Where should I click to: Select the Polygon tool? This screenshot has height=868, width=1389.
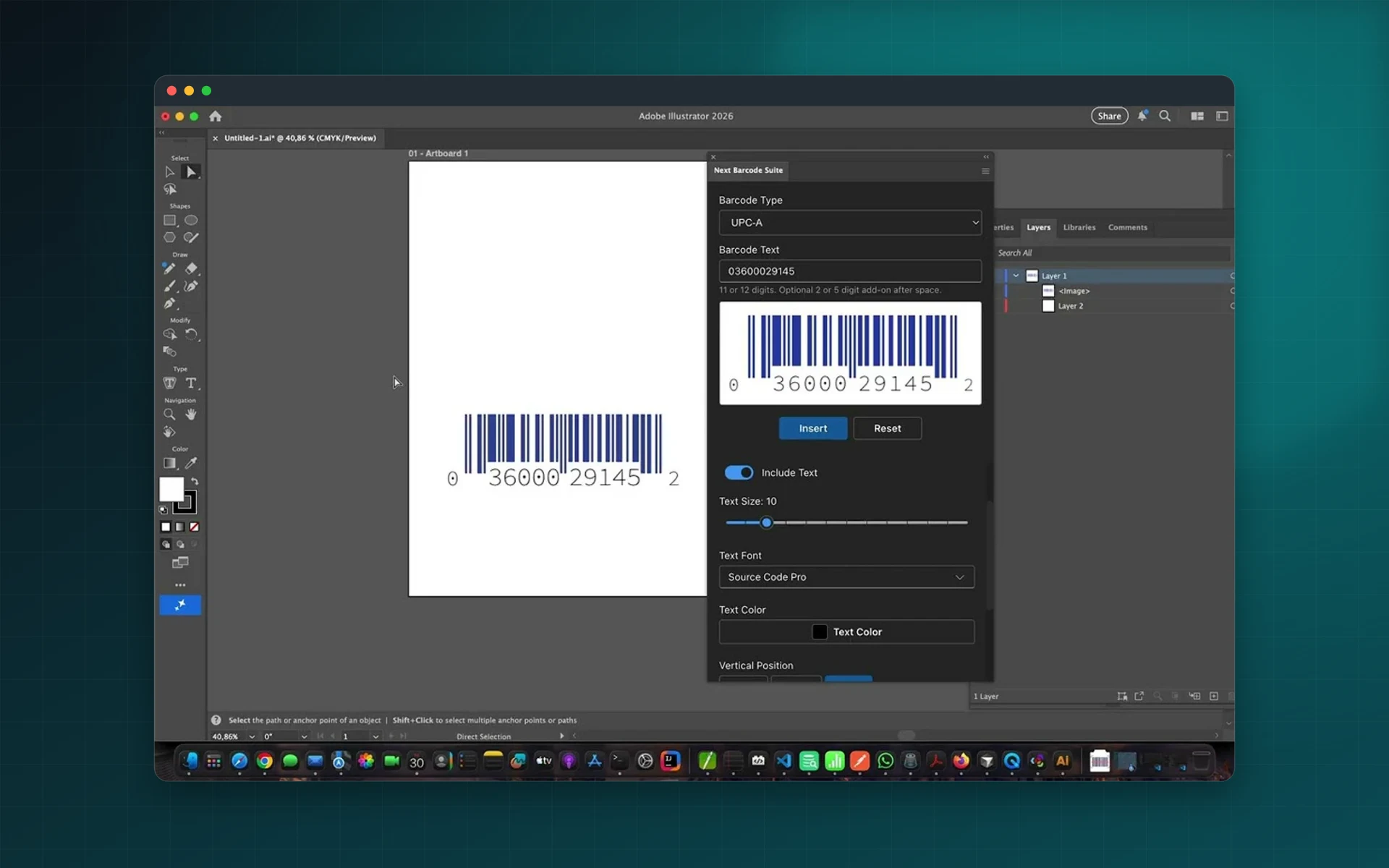tap(170, 237)
